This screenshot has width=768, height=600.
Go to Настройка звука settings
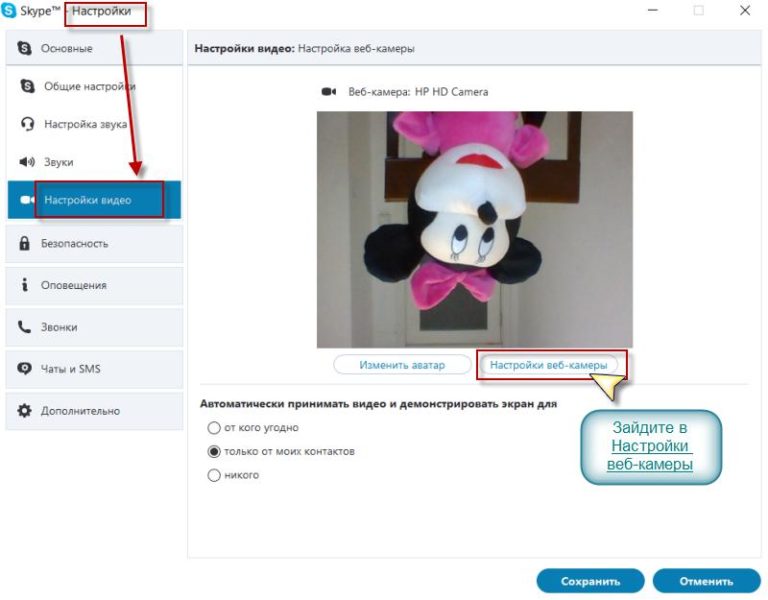[94, 124]
